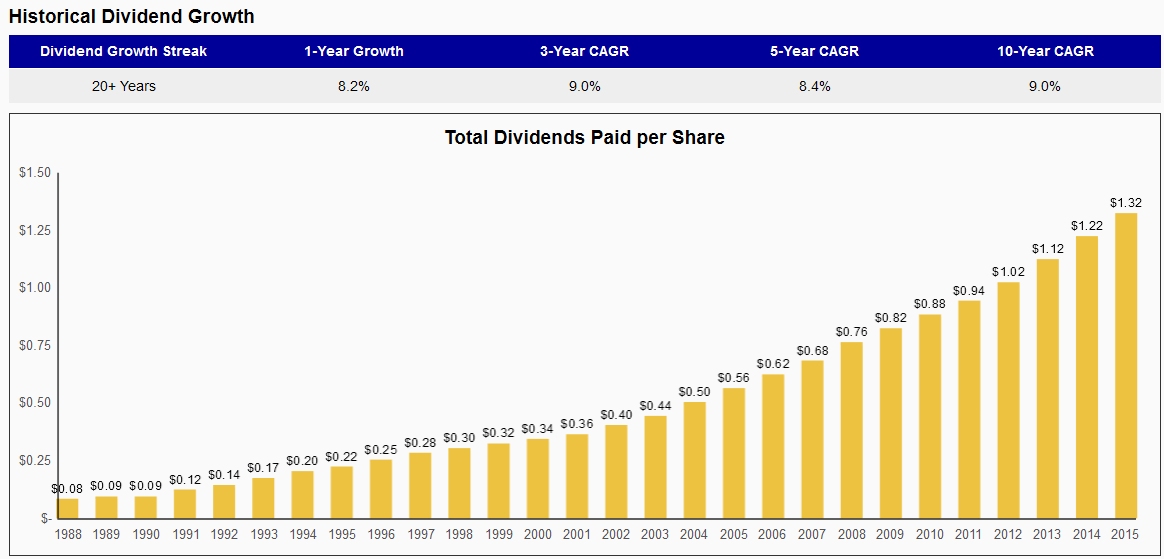The height and width of the screenshot is (559, 1164).
Task: Click the 2010 bar labeled $0.88
Action: pos(929,416)
